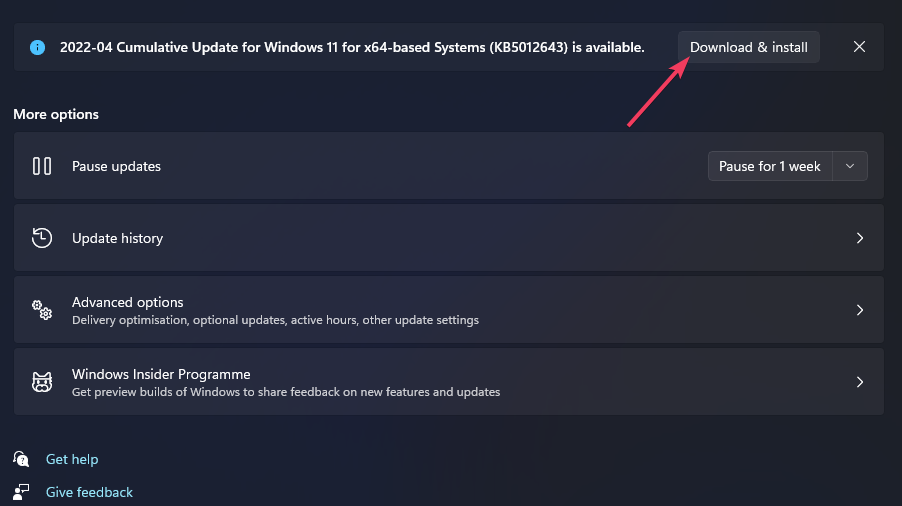Open Advanced options via its chevron
Screen dimensions: 902x506
pos(859,310)
